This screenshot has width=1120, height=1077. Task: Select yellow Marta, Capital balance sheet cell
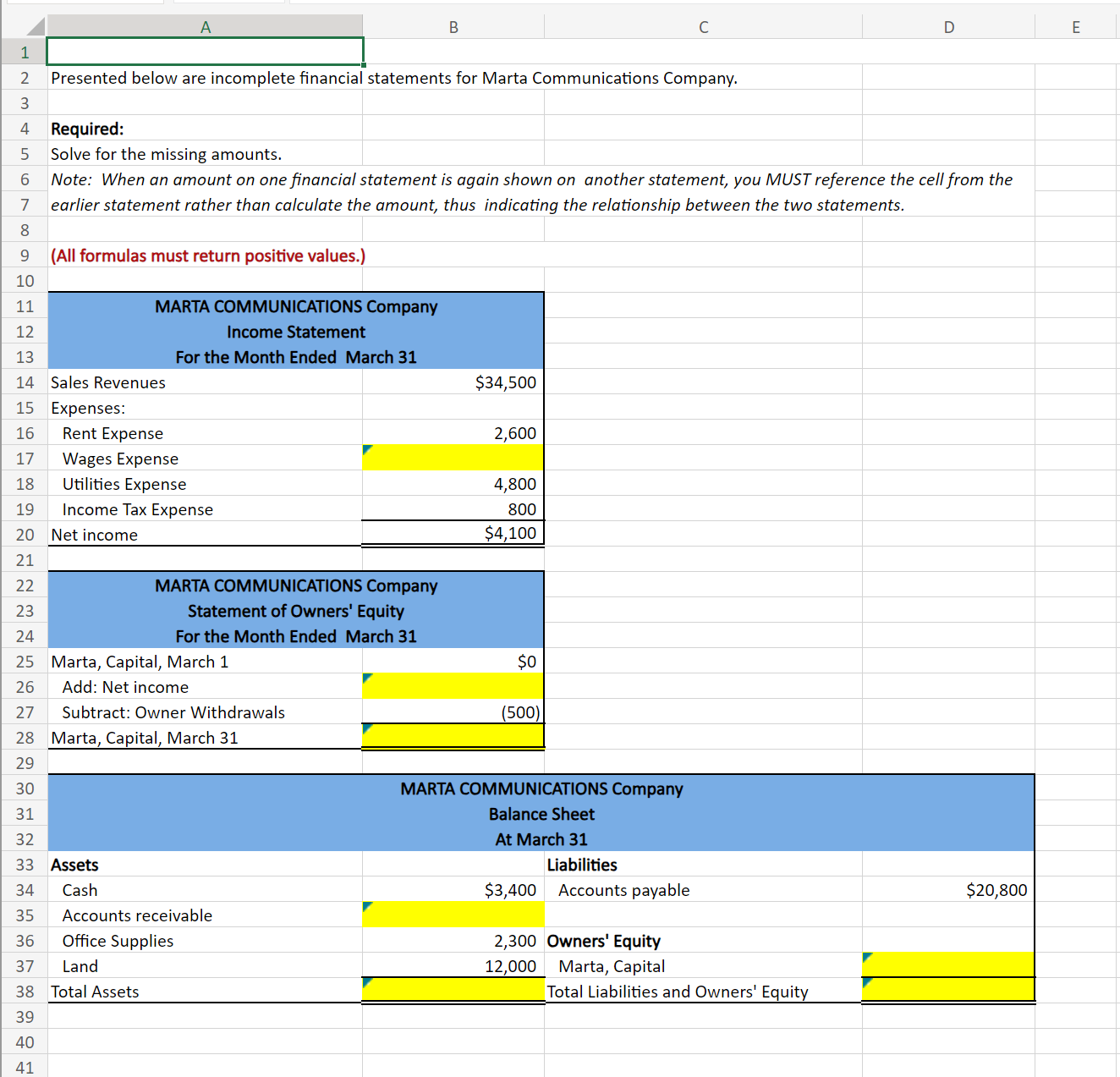[x=948, y=964]
